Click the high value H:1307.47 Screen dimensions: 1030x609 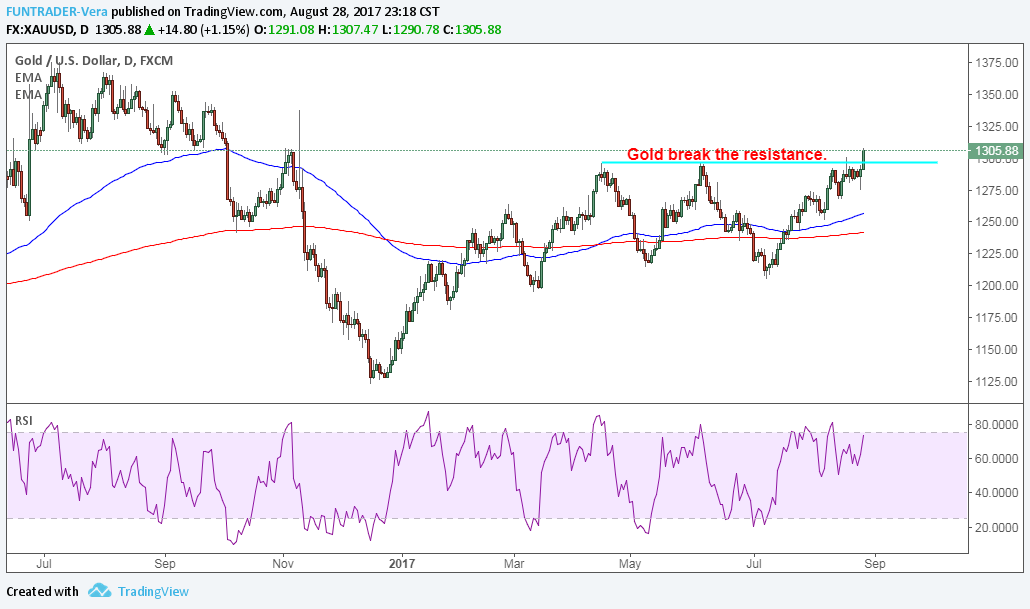[348, 30]
